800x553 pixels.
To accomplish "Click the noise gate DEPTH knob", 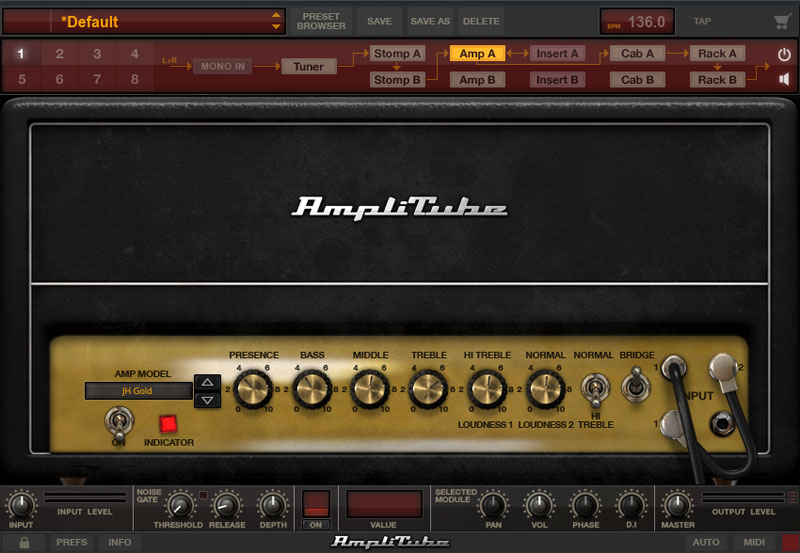I will (273, 506).
